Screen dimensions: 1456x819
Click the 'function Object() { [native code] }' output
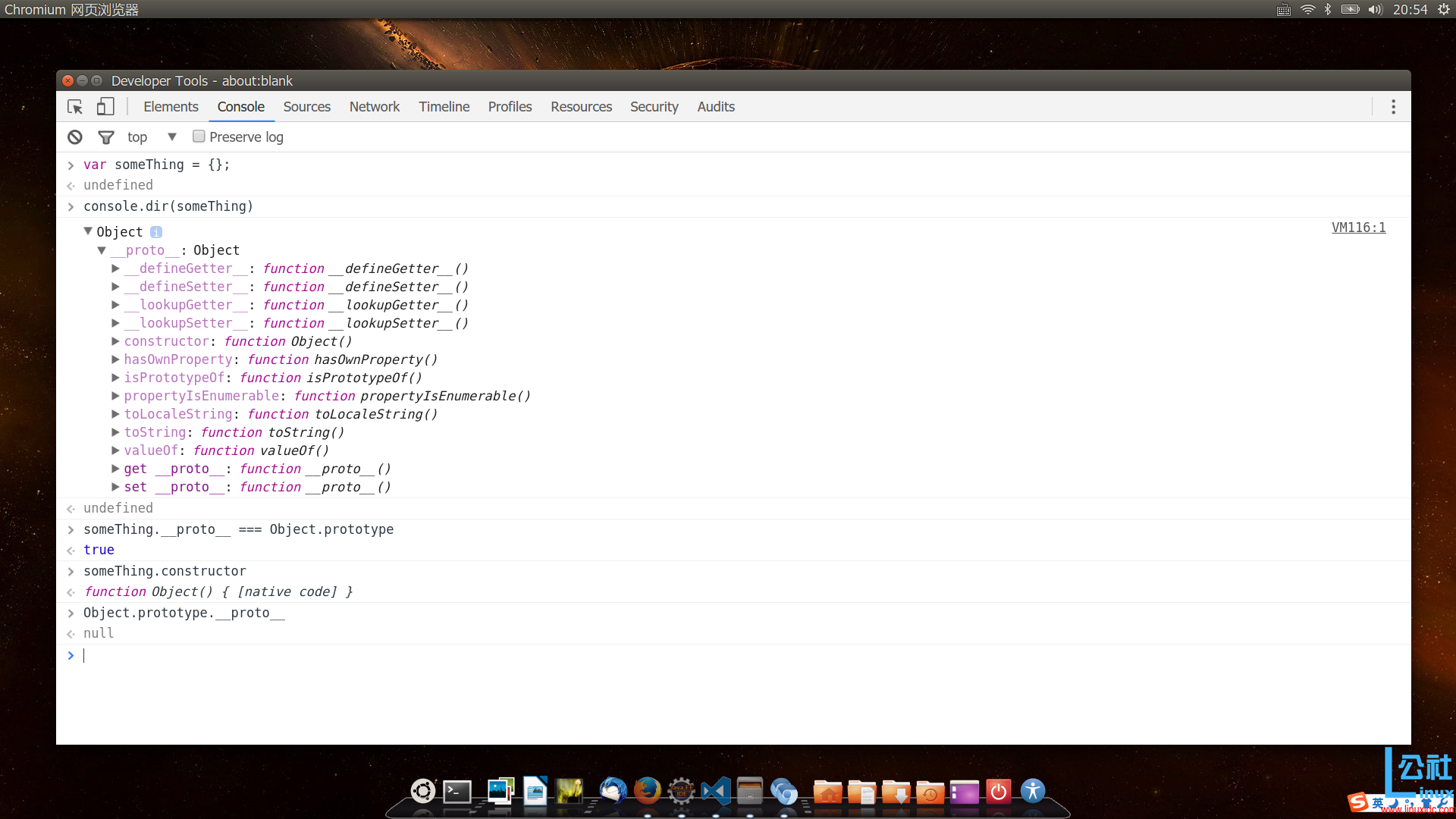click(x=218, y=591)
